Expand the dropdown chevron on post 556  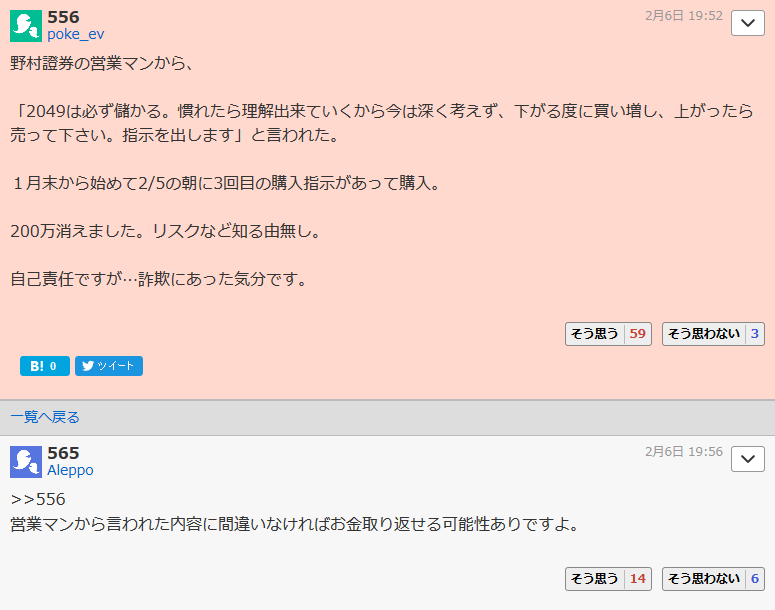point(748,23)
